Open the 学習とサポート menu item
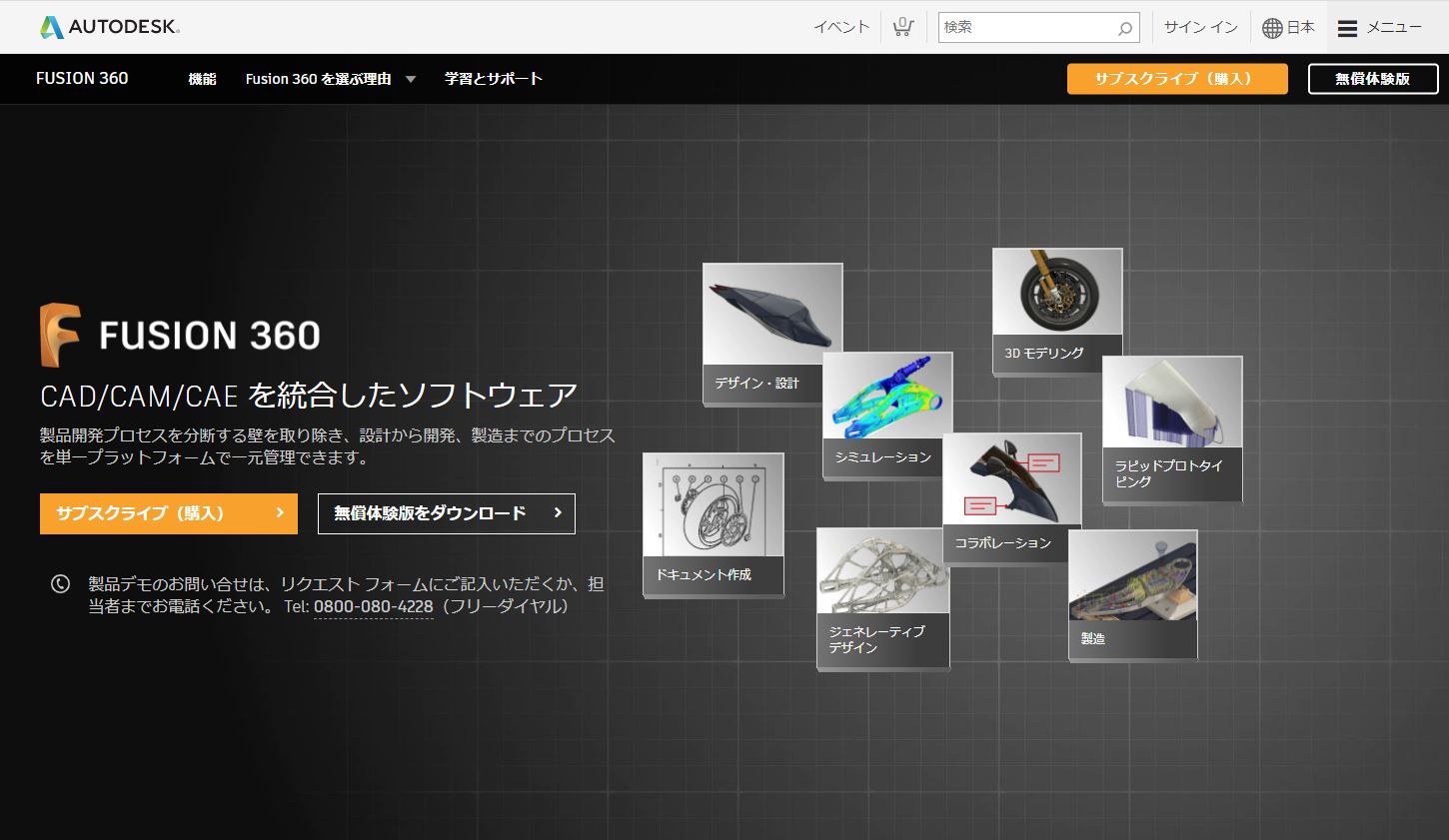The width and height of the screenshot is (1449, 840). pos(493,79)
